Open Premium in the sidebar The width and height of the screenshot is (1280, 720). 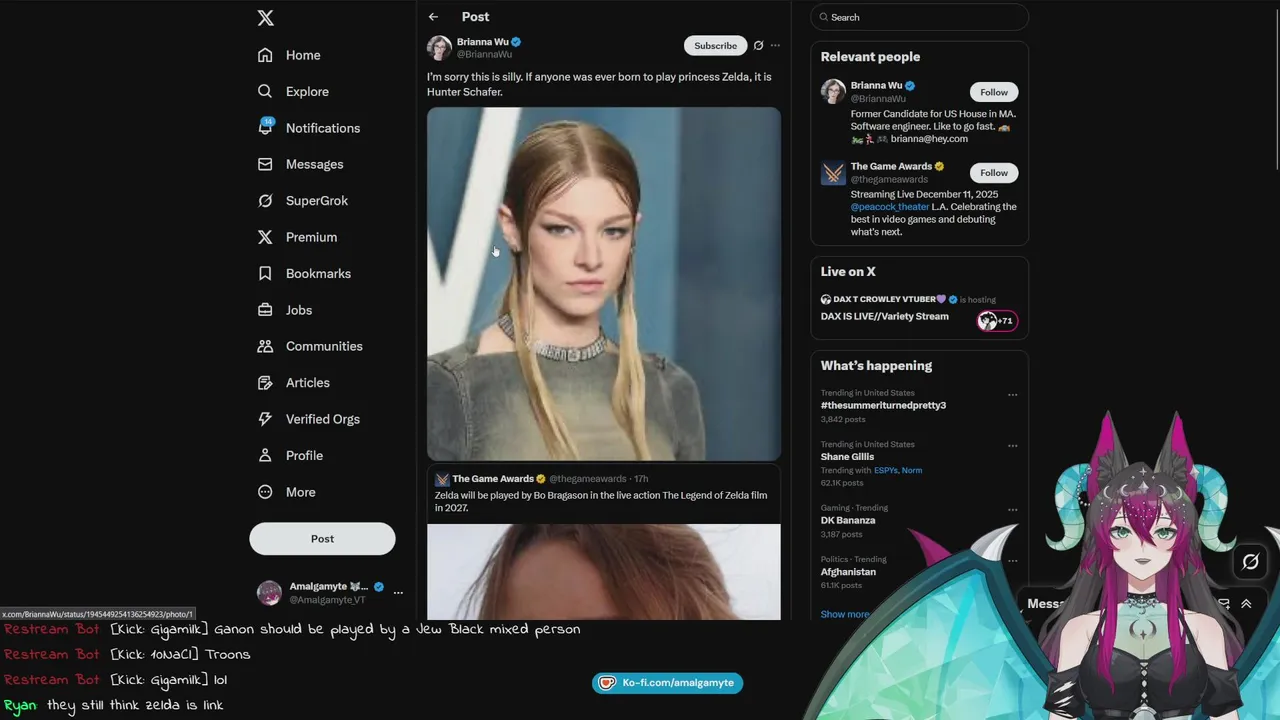coord(297,237)
